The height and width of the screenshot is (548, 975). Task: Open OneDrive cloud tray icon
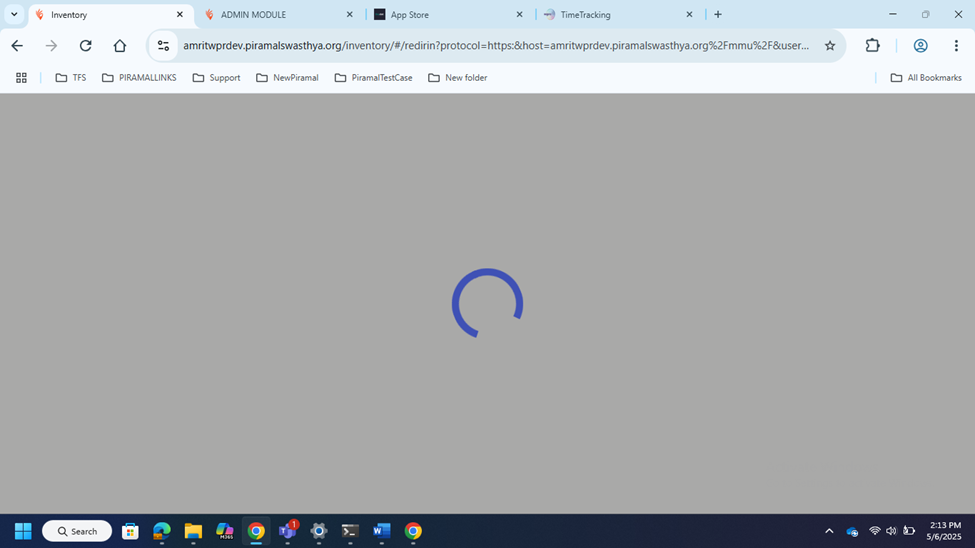tap(853, 531)
